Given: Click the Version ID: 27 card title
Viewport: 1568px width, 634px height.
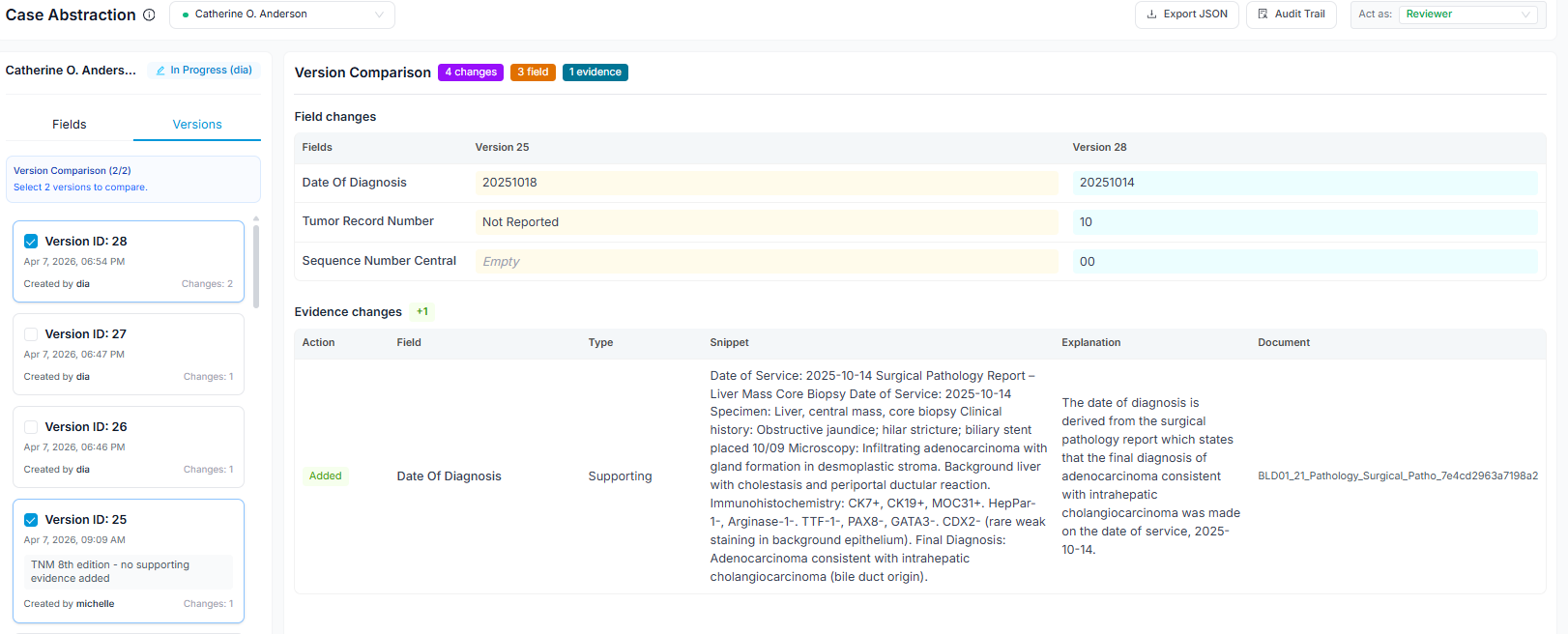Looking at the screenshot, I should 86,334.
